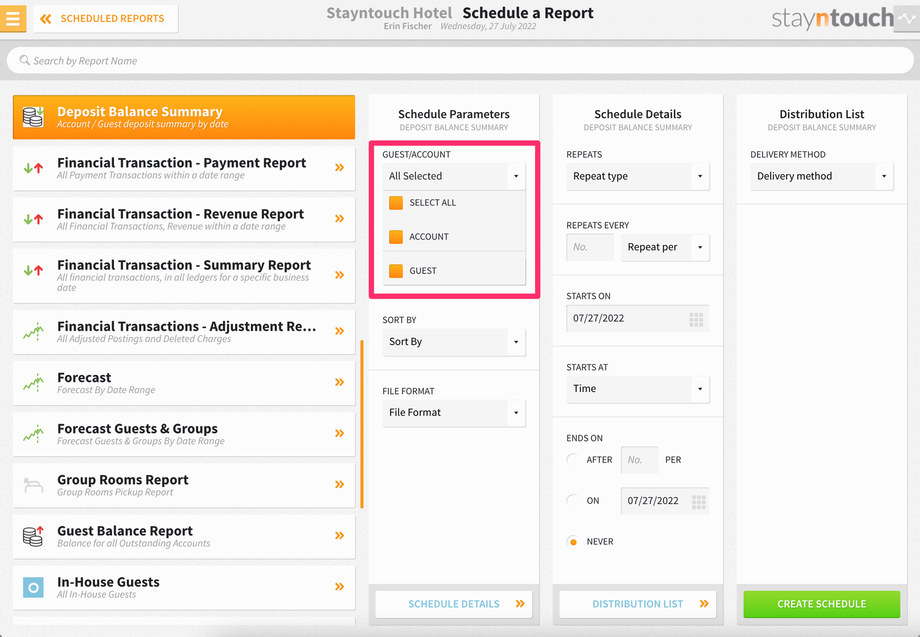Click the Ends On date field

(665, 501)
